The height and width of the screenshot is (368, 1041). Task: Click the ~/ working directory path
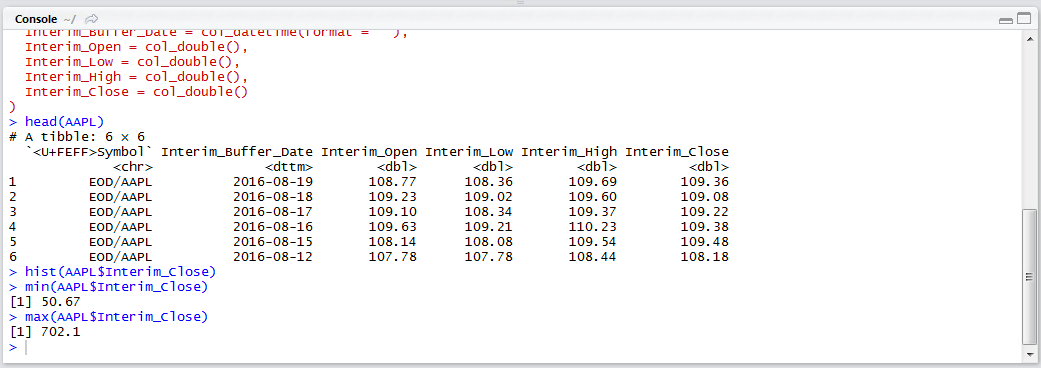pos(70,19)
